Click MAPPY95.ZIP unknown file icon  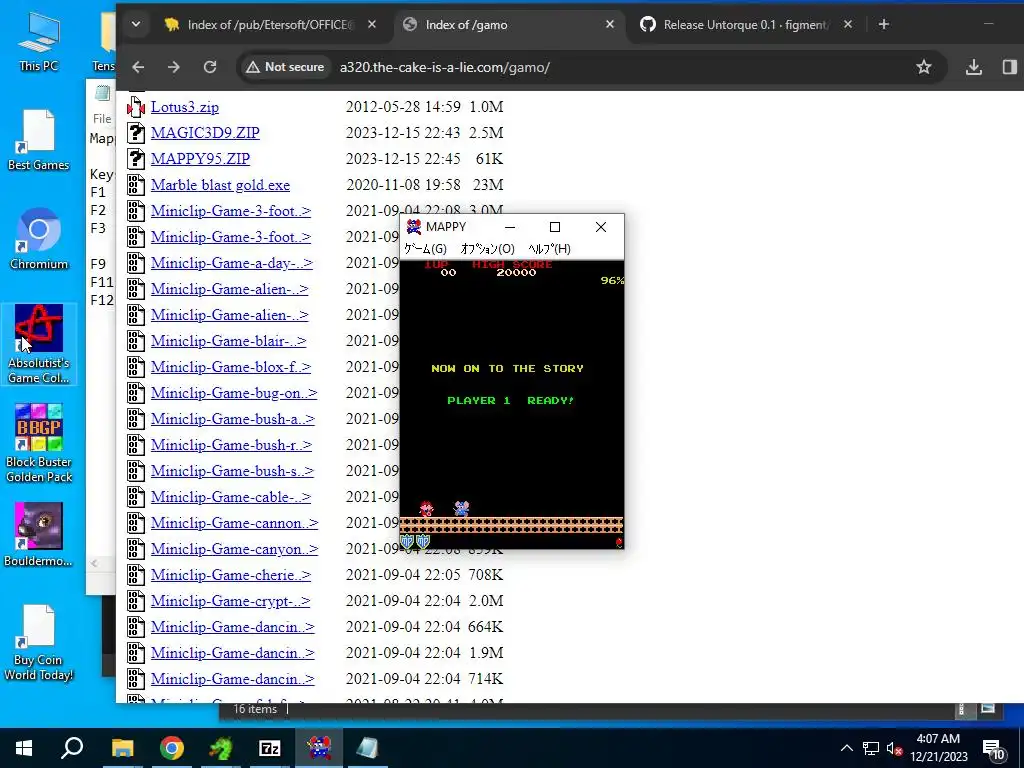pyautogui.click(x=136, y=159)
